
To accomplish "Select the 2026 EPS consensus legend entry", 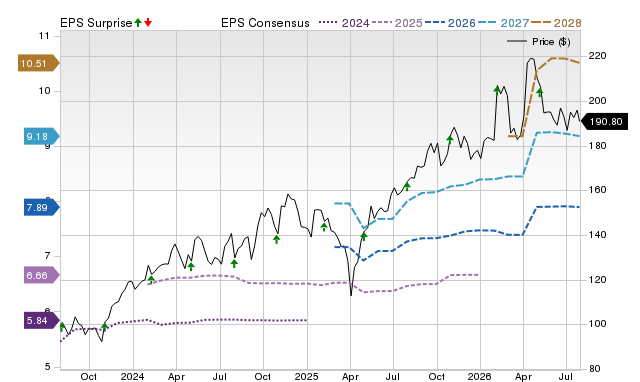I will pyautogui.click(x=450, y=23).
